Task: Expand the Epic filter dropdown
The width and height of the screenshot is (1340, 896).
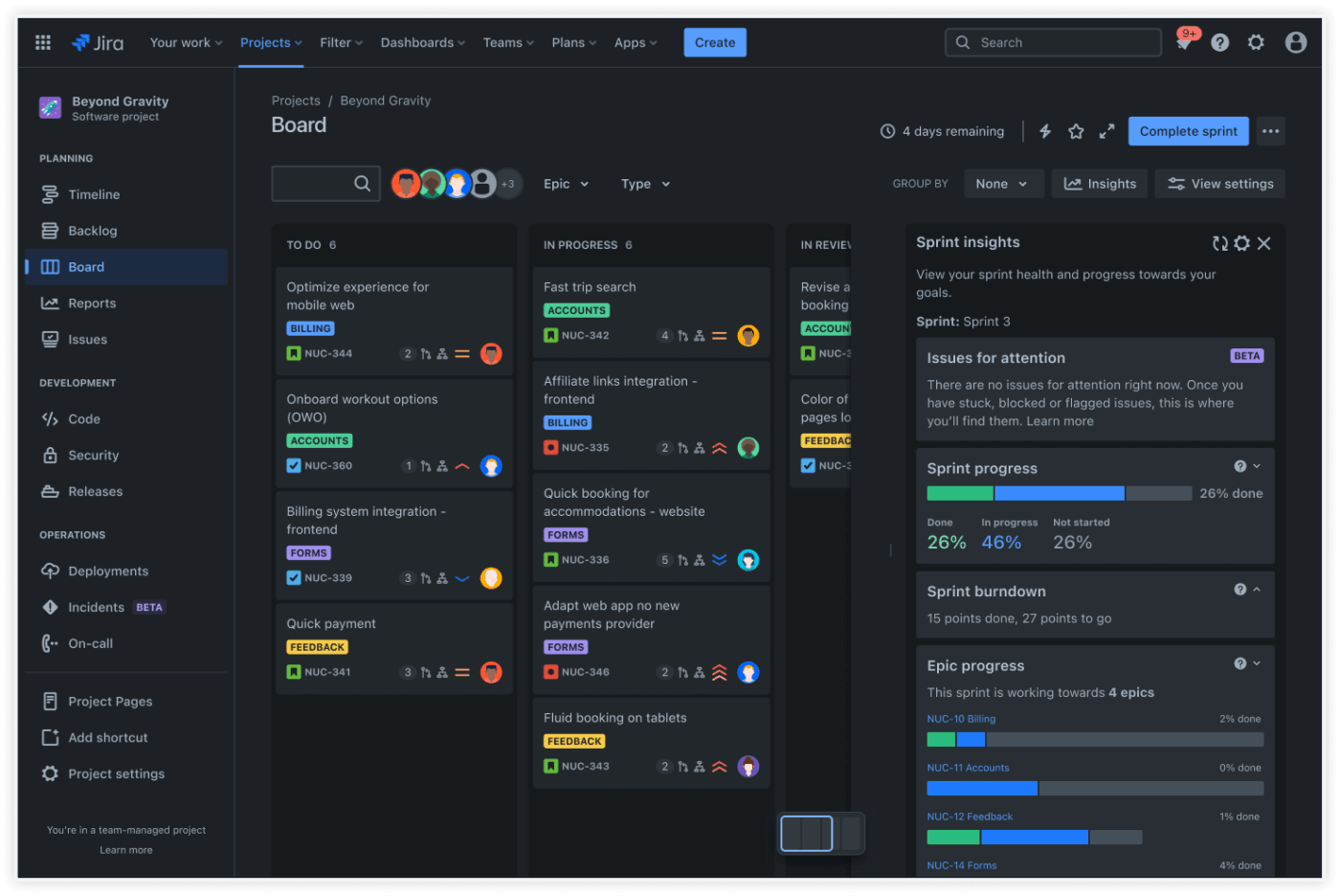Action: (x=566, y=184)
